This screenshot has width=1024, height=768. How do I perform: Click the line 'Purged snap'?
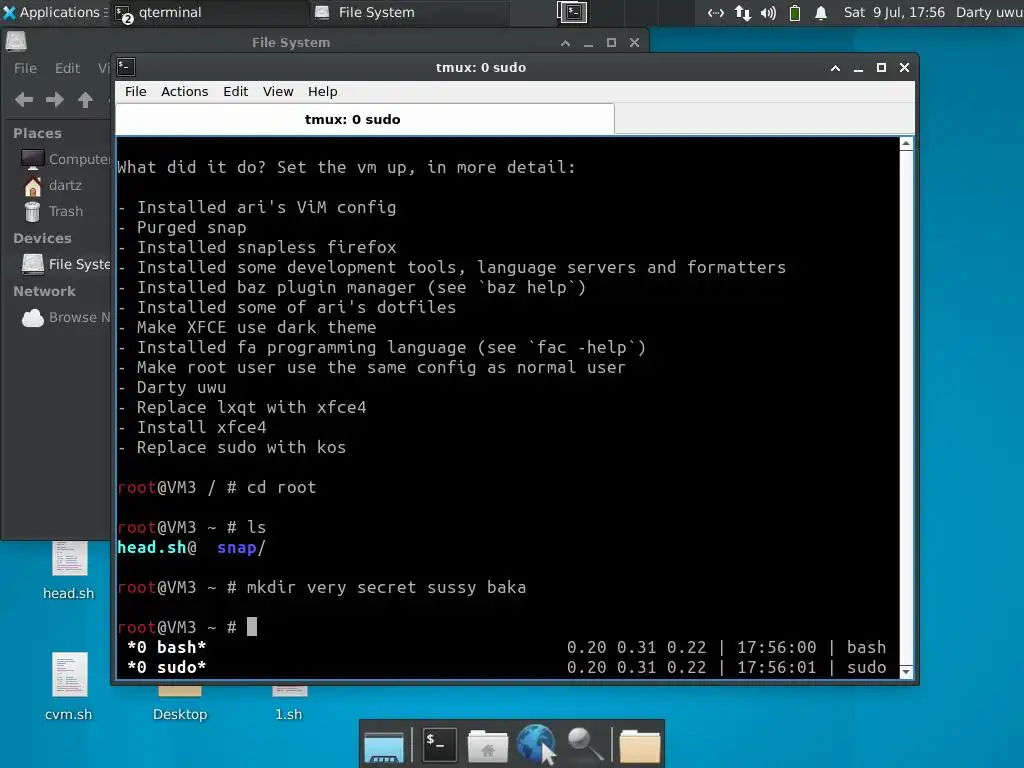point(182,227)
